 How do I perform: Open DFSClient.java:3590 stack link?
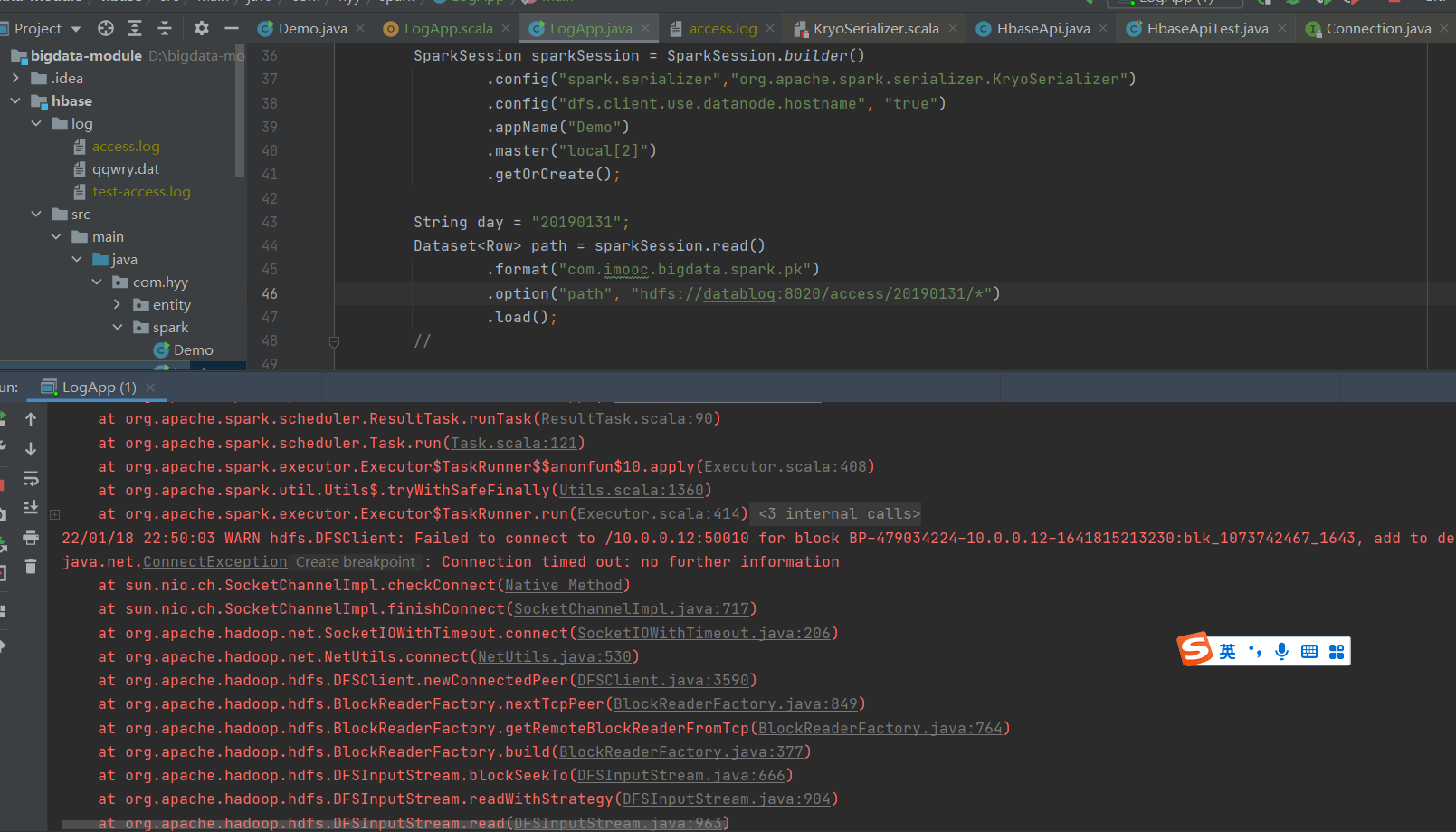663,680
